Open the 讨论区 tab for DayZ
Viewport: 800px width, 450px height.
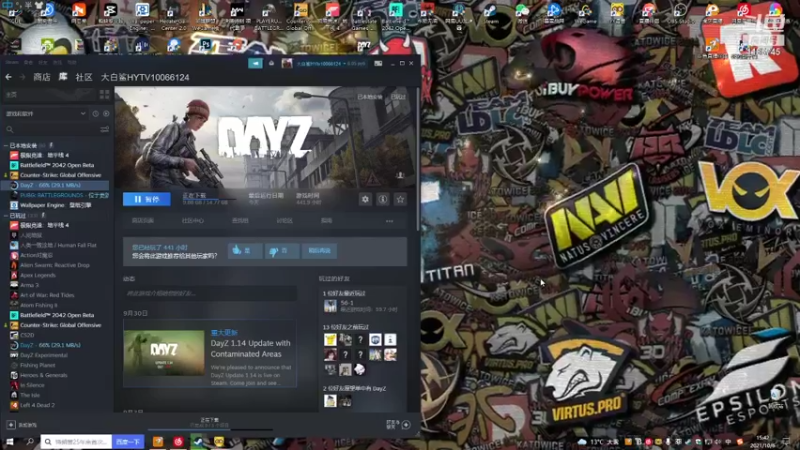(x=284, y=221)
